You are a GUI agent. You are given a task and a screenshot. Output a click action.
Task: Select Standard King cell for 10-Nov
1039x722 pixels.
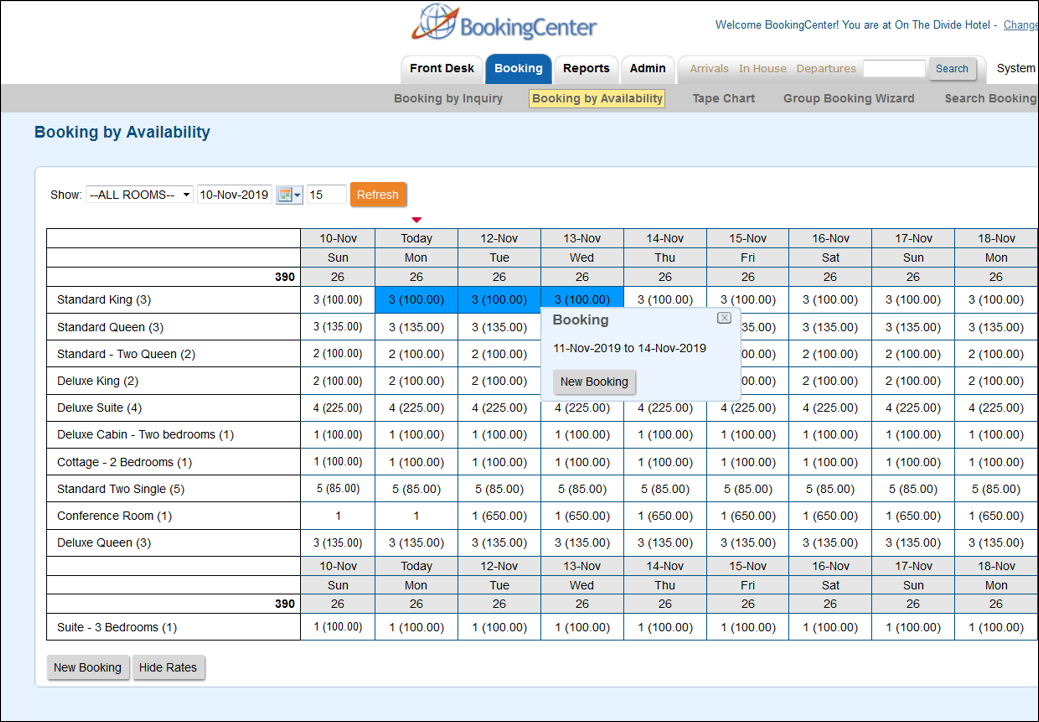point(338,300)
